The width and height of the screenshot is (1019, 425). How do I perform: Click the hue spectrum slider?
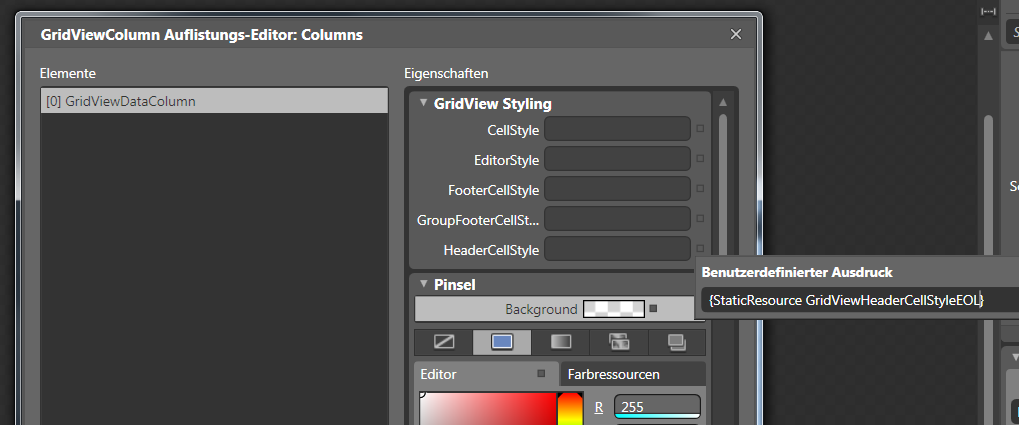(570, 409)
